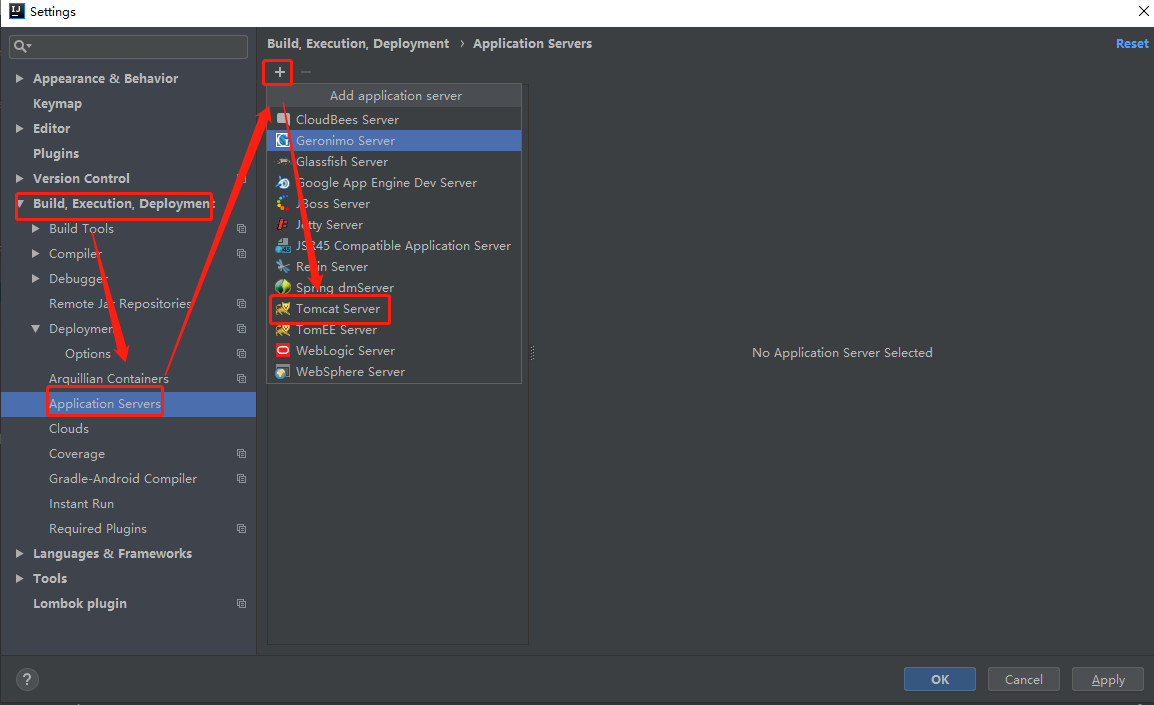Choose Geronimo Server from list
Screen dimensions: 1154x705
click(394, 141)
